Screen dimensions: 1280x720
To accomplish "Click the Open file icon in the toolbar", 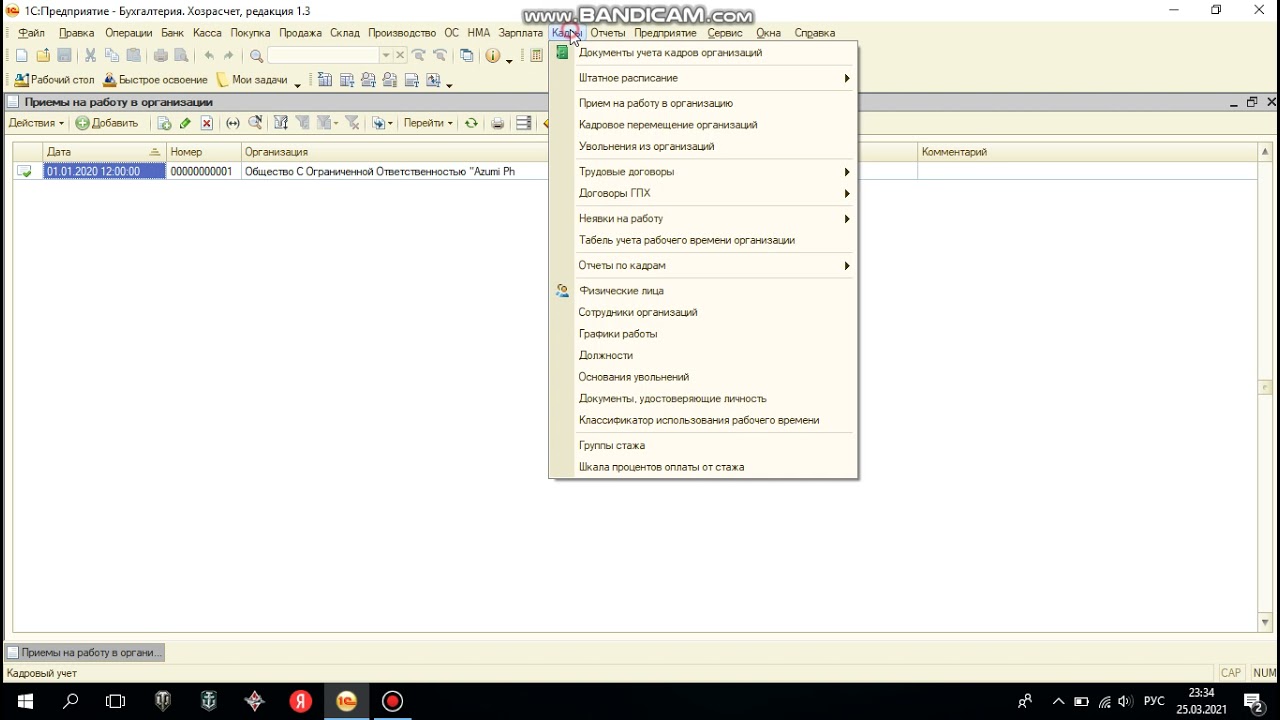I will coord(43,56).
